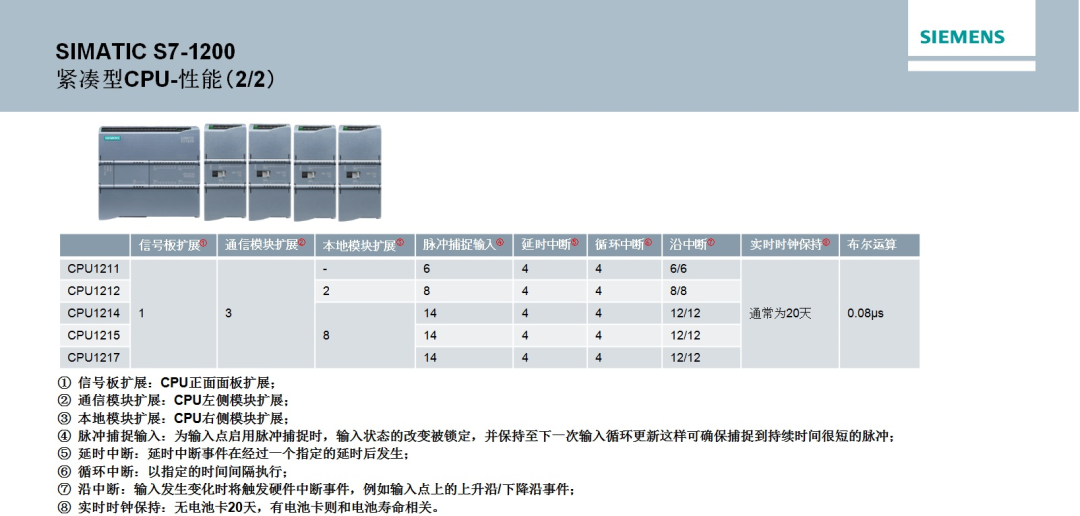Click 12/12 in the CPU1217 row
1080x516 pixels.
(x=685, y=357)
